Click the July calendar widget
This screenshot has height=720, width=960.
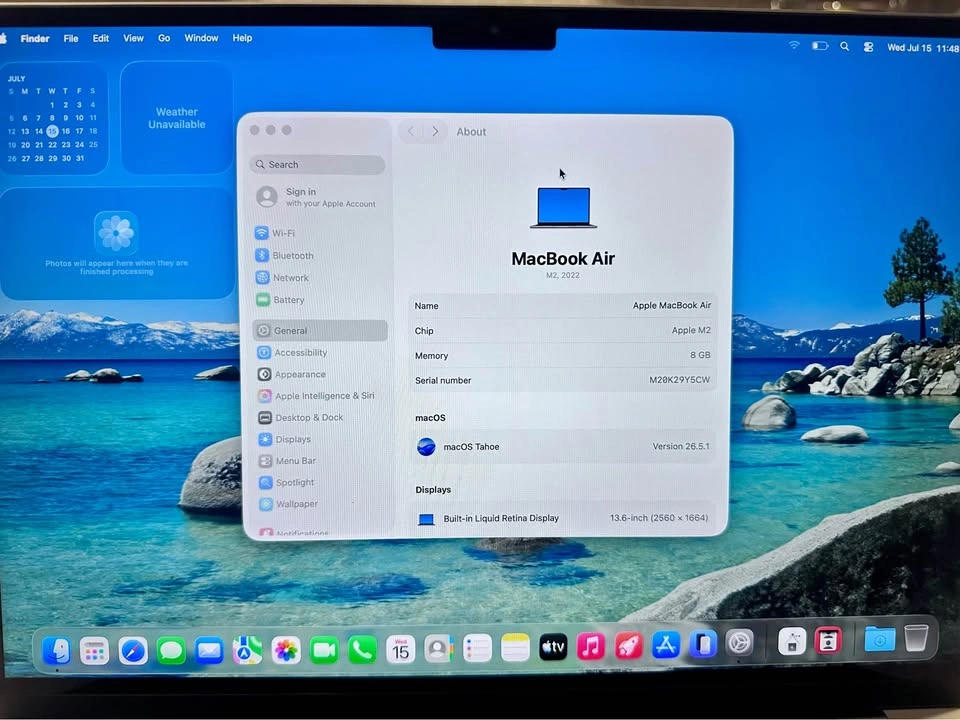click(x=53, y=119)
